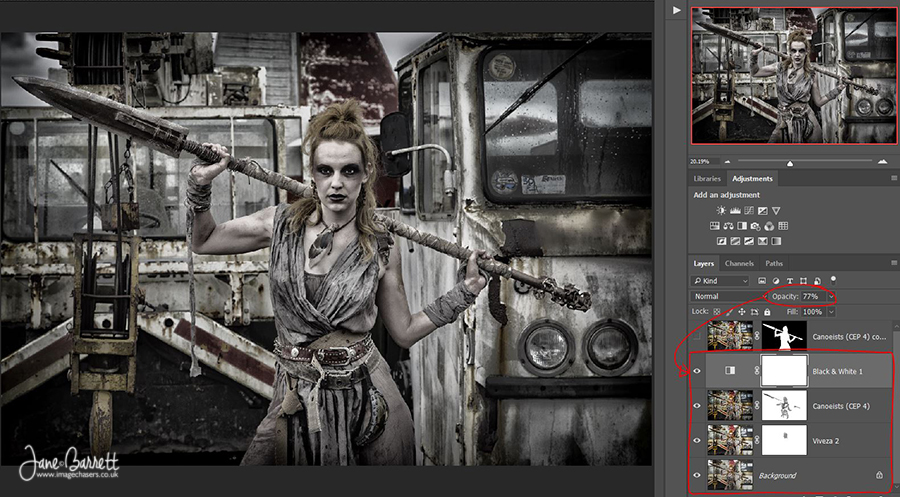
Task: Add a Photo Filter adjustment
Action: (x=755, y=226)
